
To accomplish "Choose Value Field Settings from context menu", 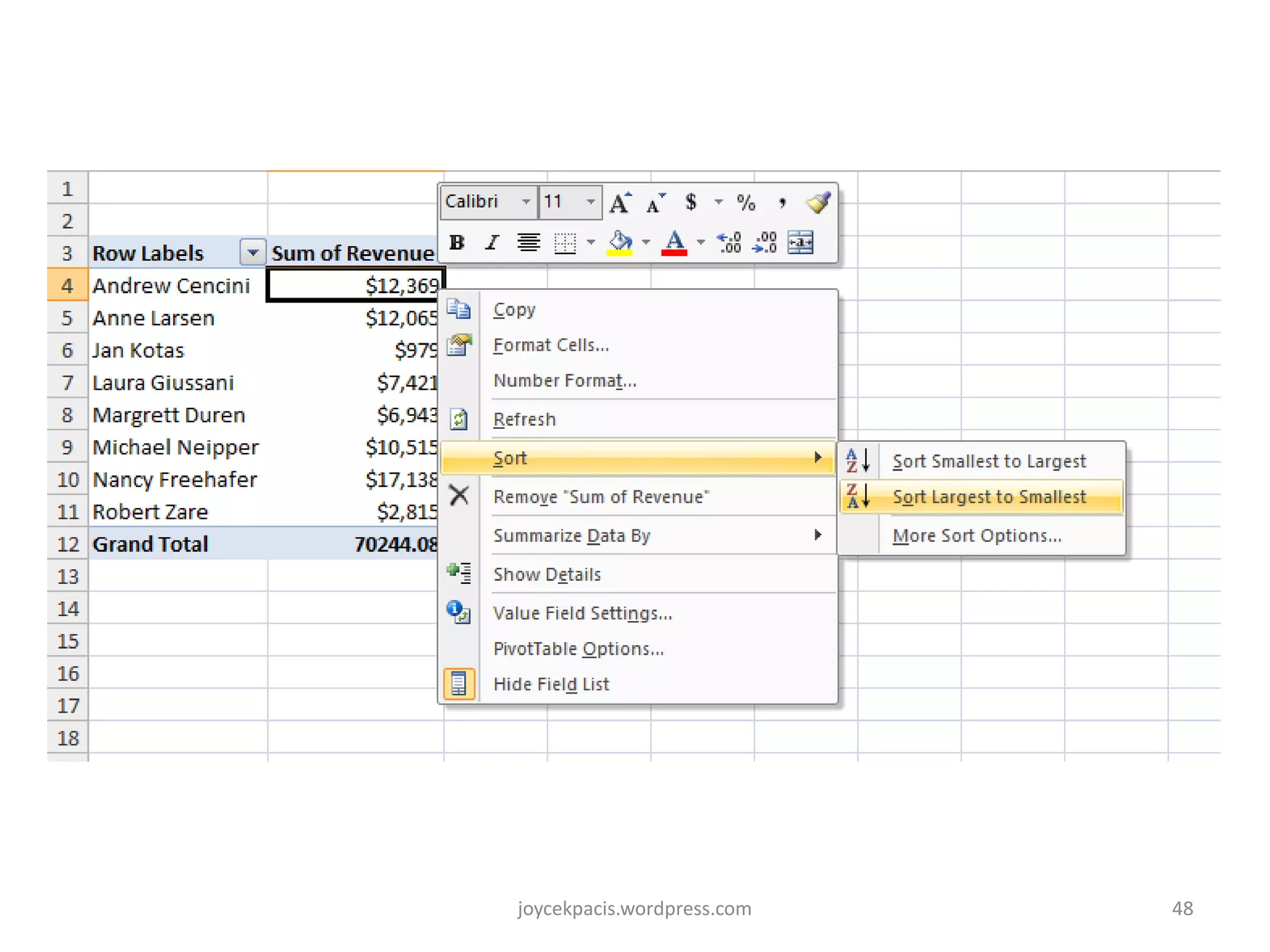I will 582,614.
